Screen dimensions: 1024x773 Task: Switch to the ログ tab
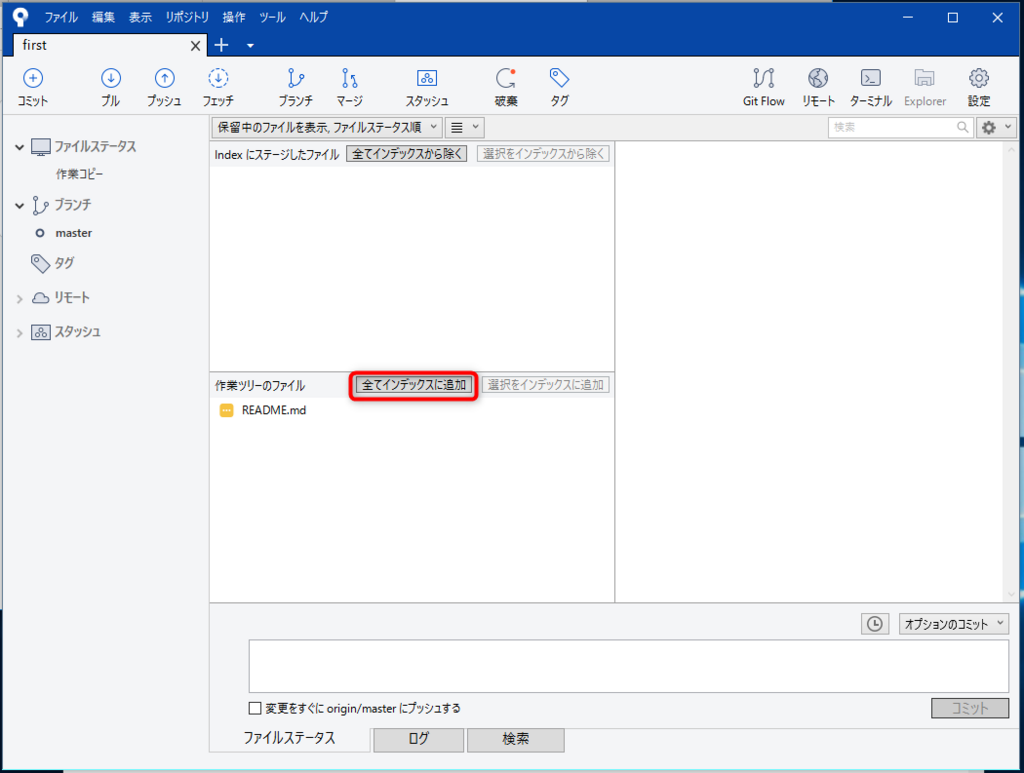419,739
